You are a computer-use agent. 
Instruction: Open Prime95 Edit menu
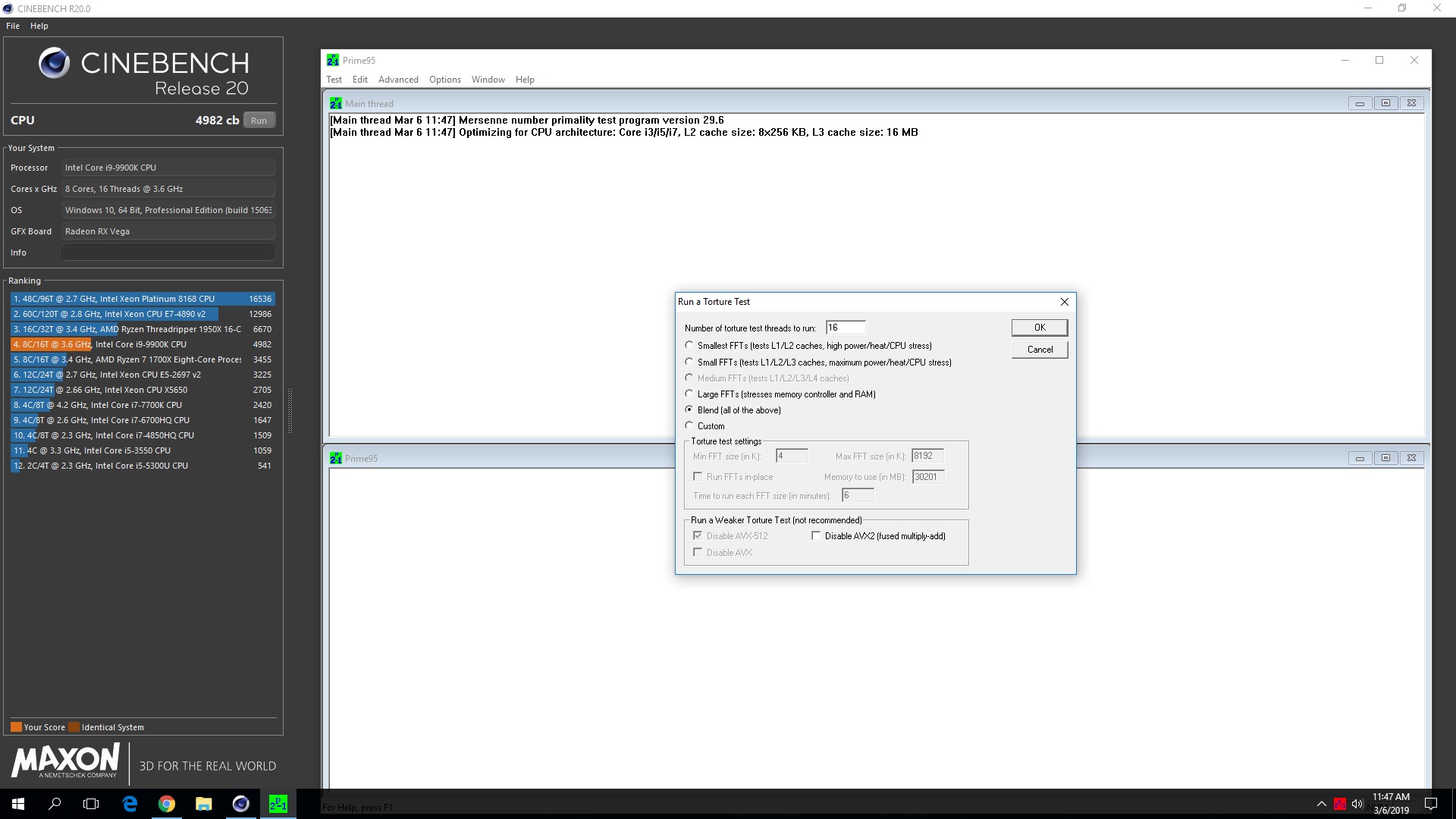click(360, 80)
